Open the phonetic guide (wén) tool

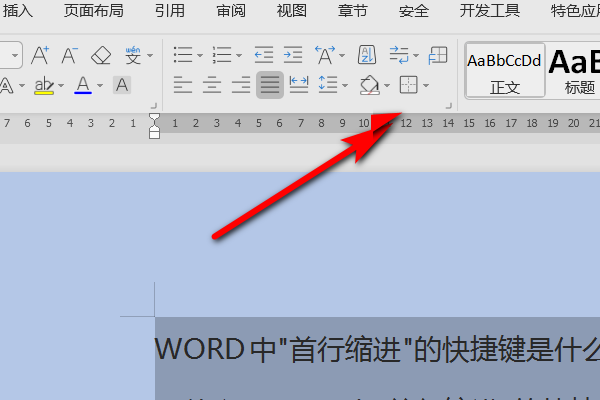click(133, 56)
